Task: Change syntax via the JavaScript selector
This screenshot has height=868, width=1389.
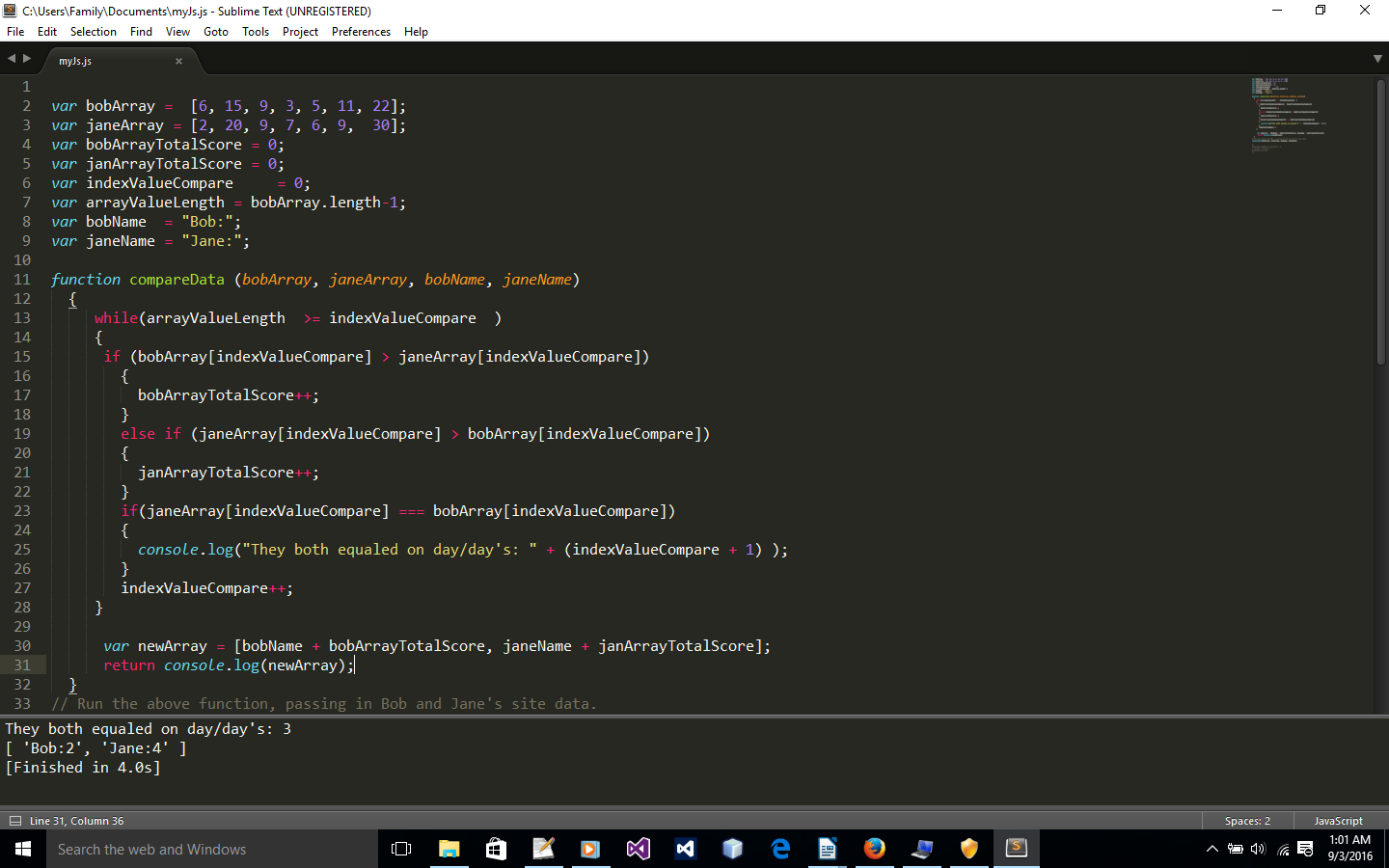Action: click(x=1338, y=821)
